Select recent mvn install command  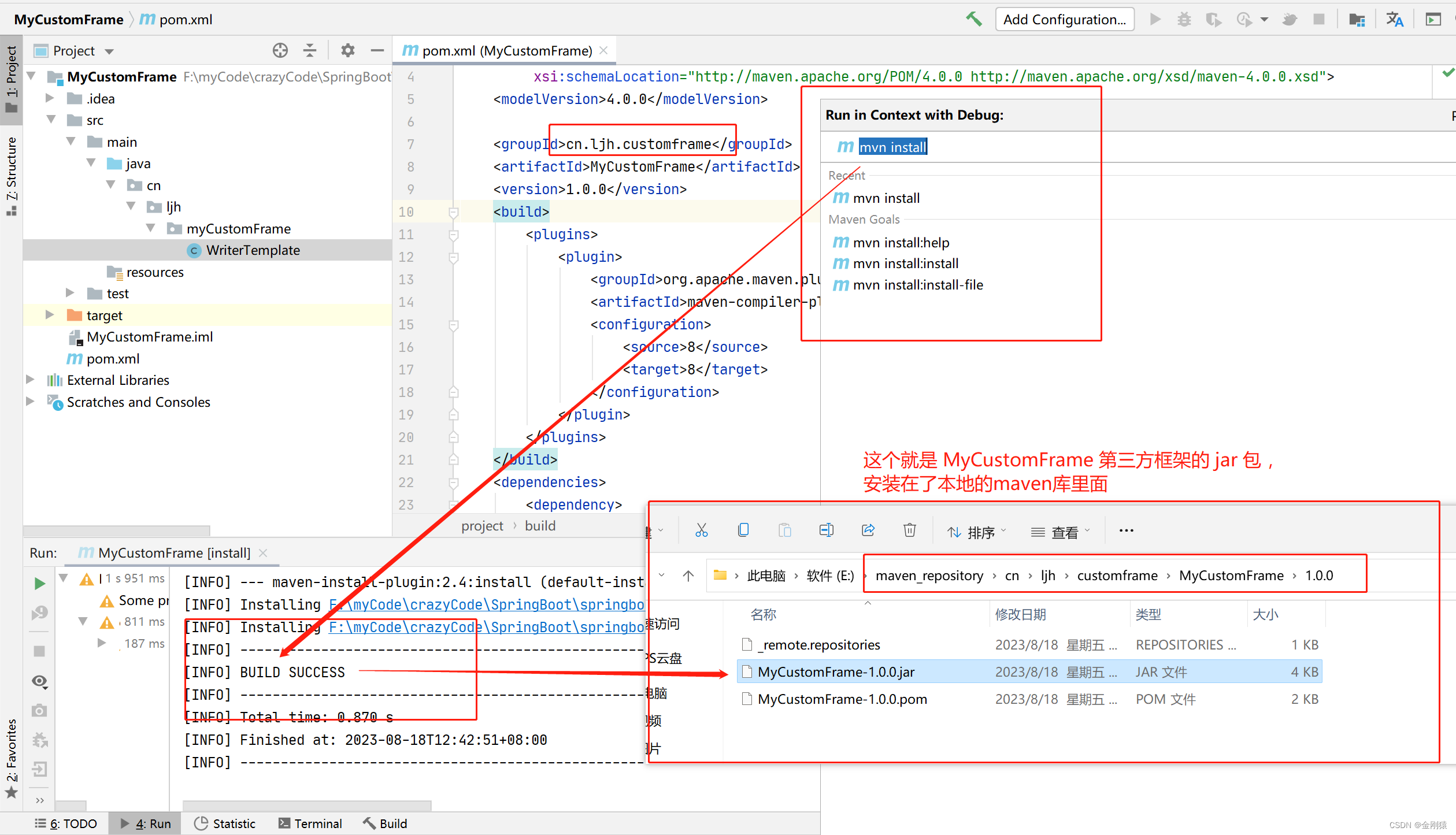pyautogui.click(x=886, y=198)
